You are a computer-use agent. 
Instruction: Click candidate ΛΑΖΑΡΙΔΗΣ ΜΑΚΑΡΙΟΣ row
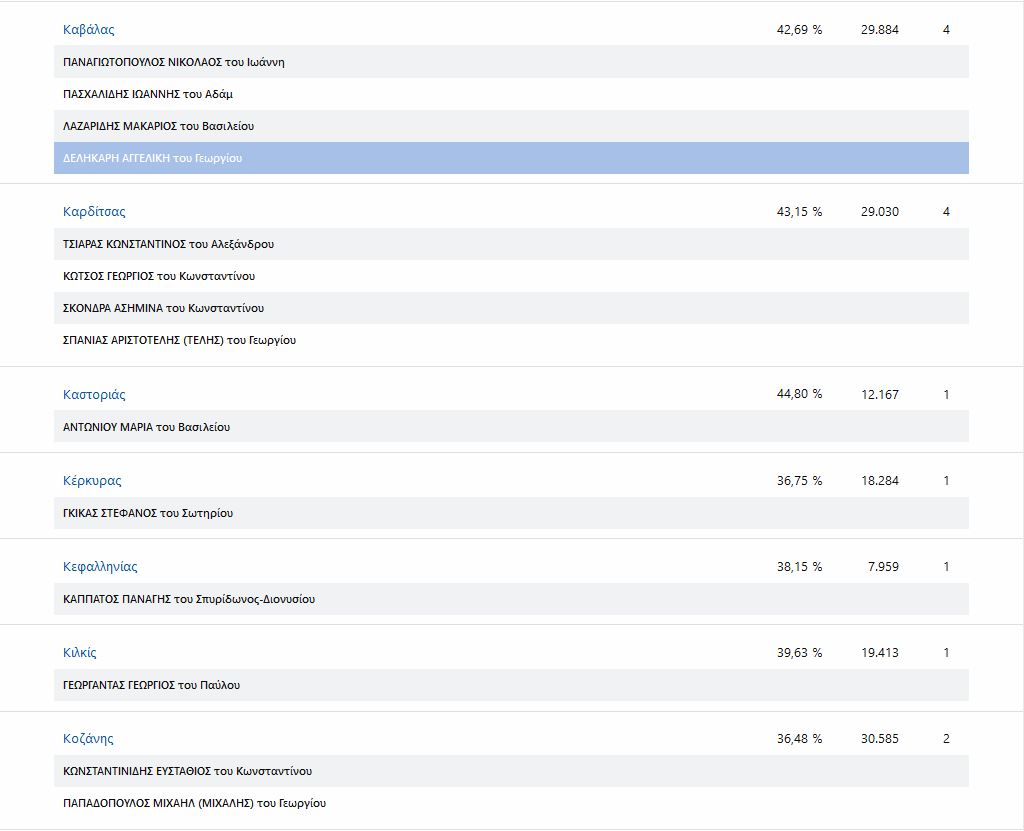tap(159, 126)
